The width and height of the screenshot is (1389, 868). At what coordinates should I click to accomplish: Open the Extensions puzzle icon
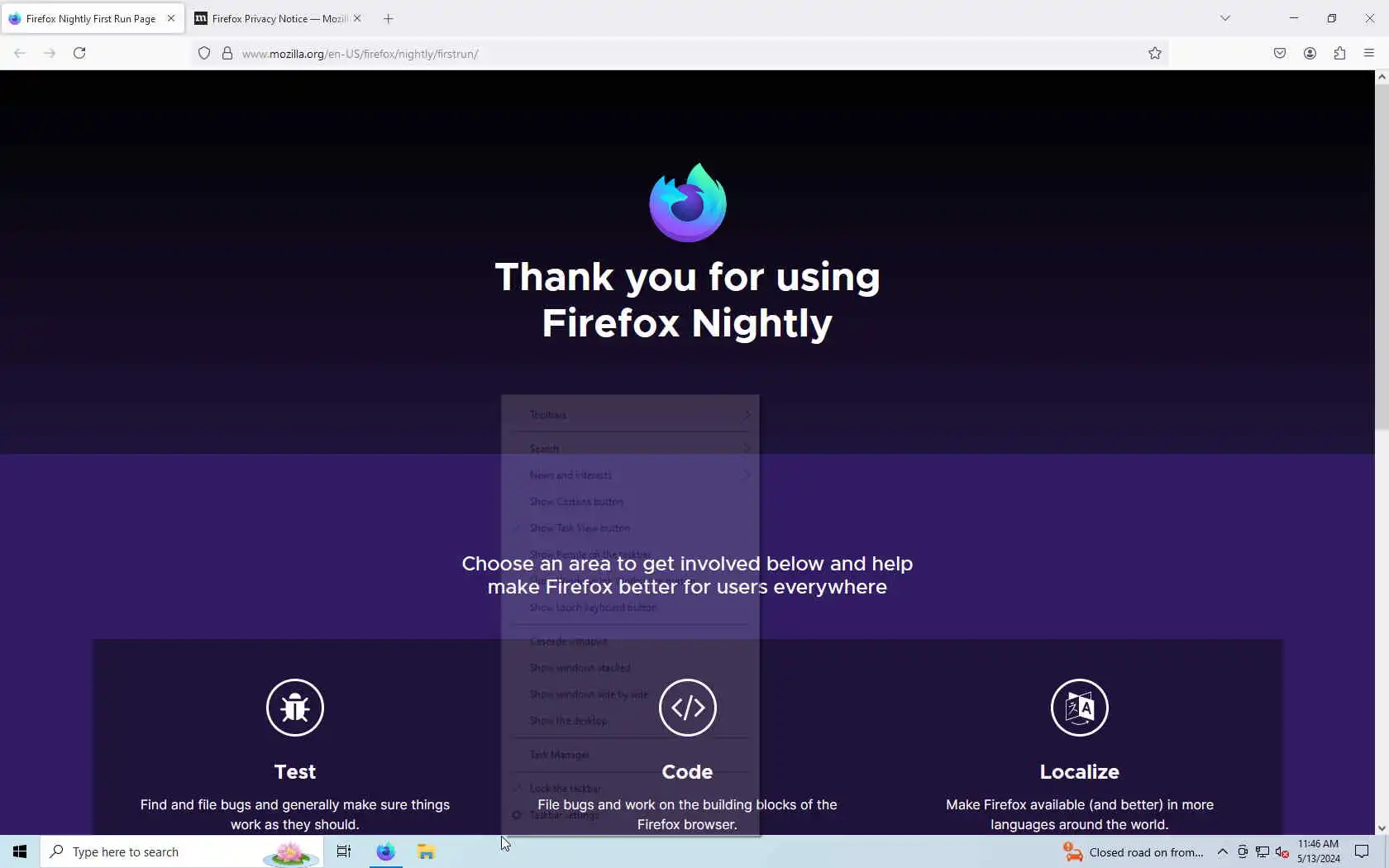(x=1339, y=54)
